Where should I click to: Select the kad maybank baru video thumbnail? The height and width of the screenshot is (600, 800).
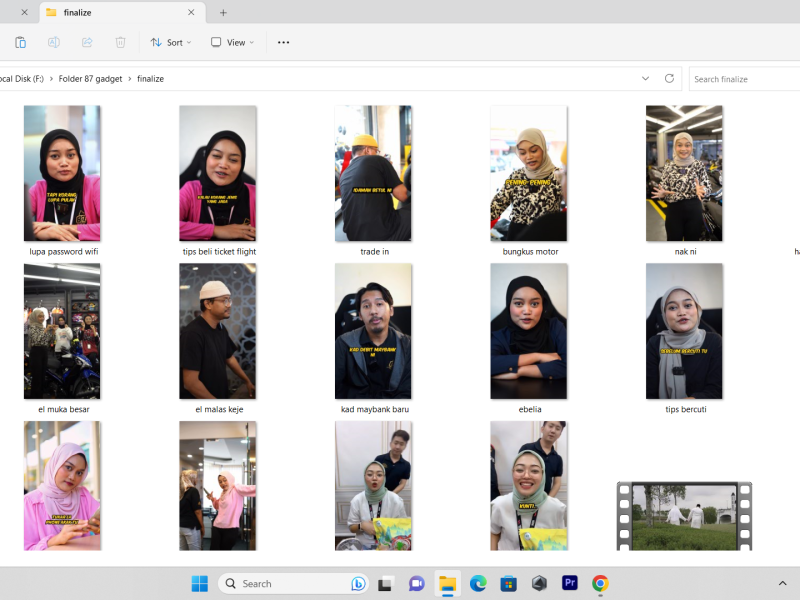click(373, 331)
